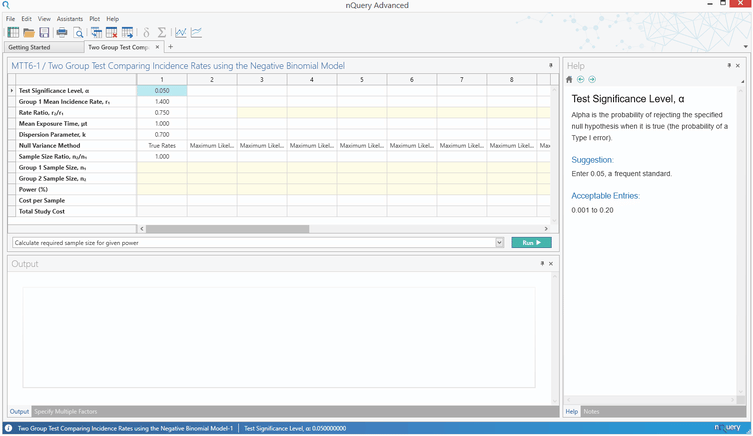Close the Output panel
Viewport: 753px width, 436px height.
(x=551, y=264)
